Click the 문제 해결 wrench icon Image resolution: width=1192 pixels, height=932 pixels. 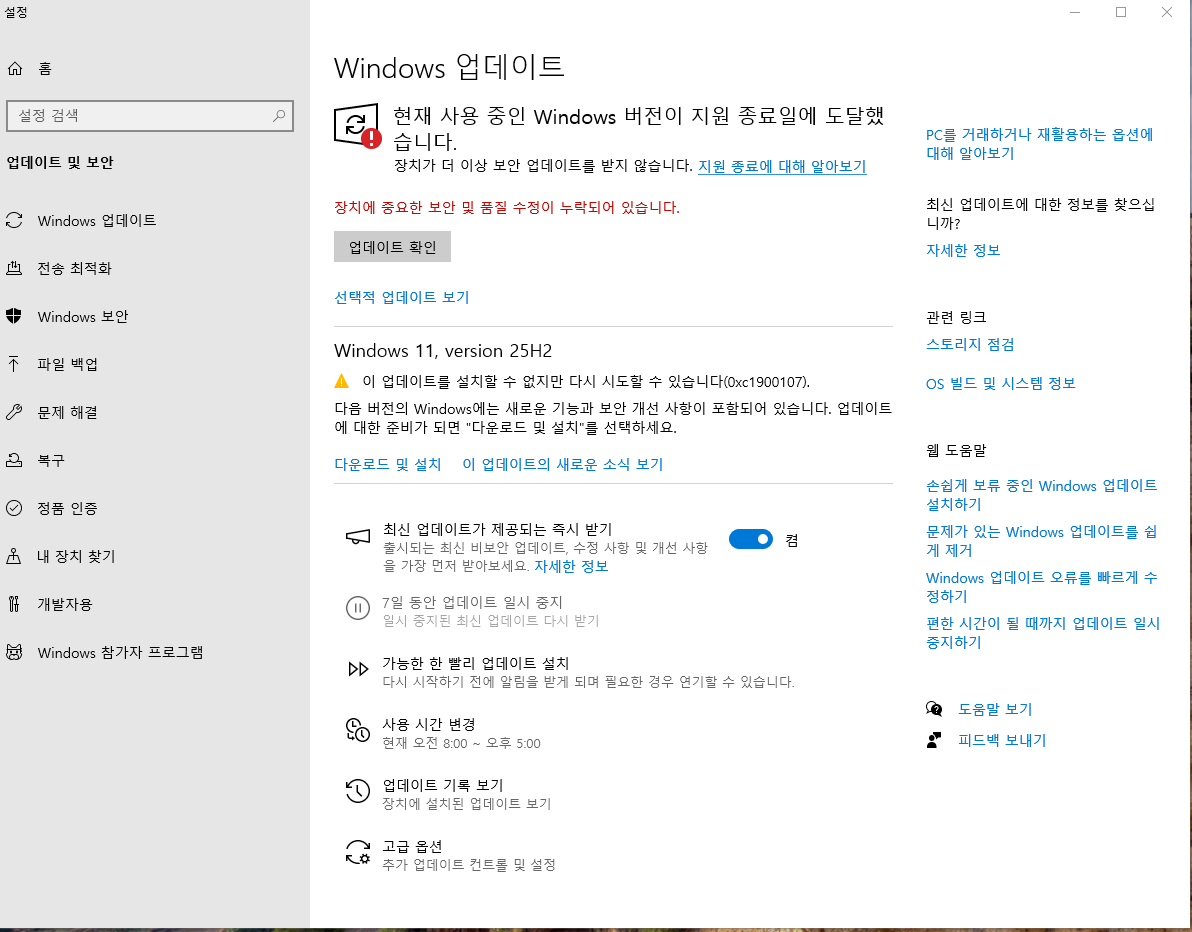[x=14, y=412]
